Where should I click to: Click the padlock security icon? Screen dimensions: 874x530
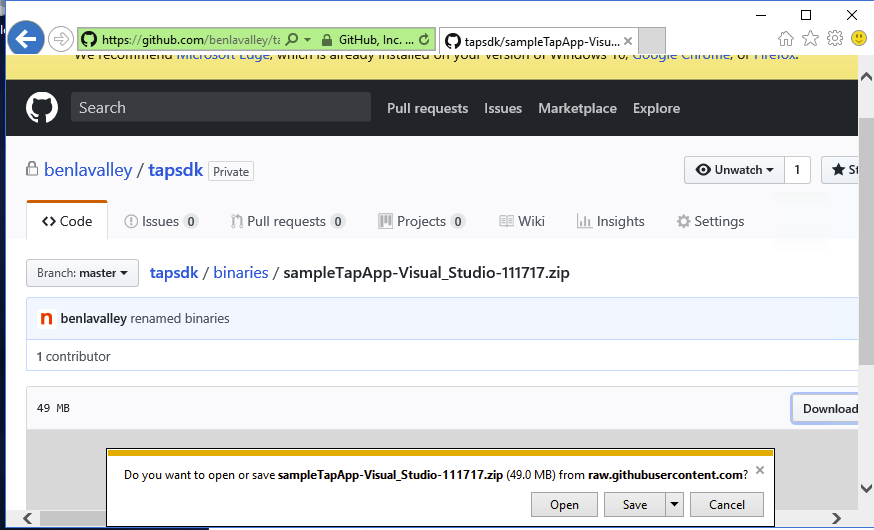pyautogui.click(x=327, y=40)
